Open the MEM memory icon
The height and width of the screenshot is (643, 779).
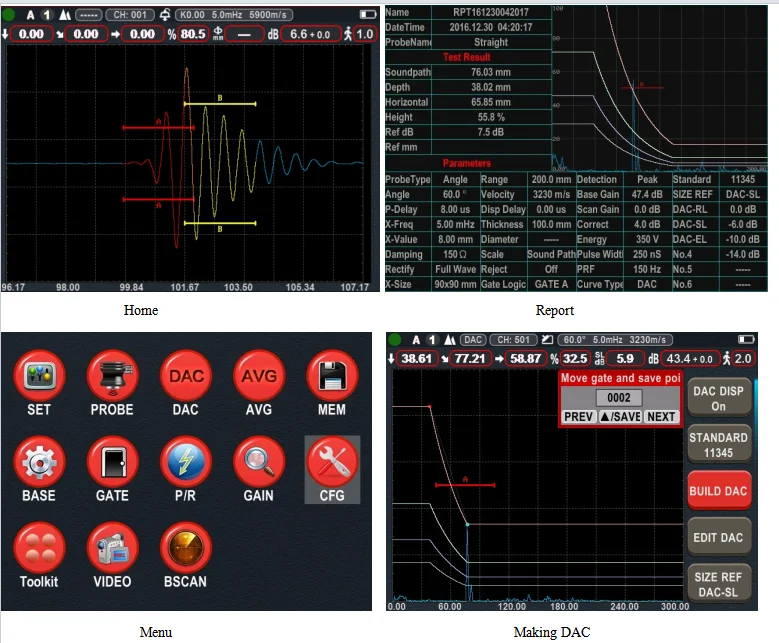[332, 375]
